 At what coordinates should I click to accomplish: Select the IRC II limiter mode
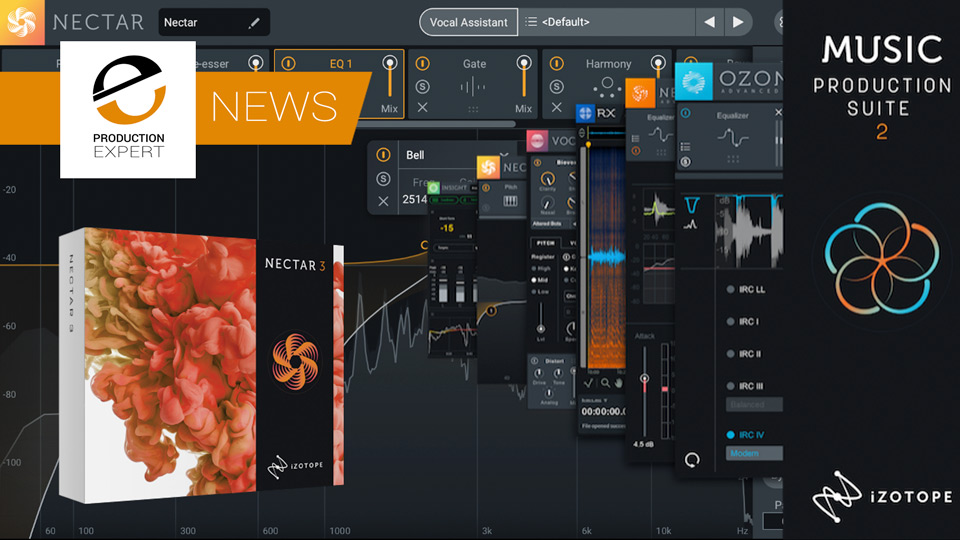click(x=743, y=354)
